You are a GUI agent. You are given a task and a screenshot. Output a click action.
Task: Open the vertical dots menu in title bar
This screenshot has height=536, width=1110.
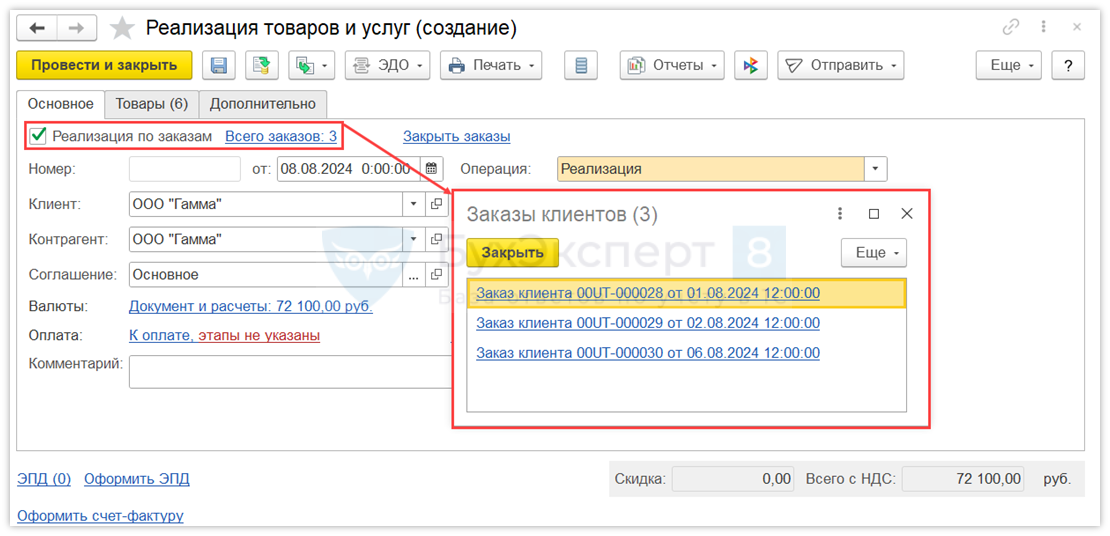pyautogui.click(x=1043, y=27)
